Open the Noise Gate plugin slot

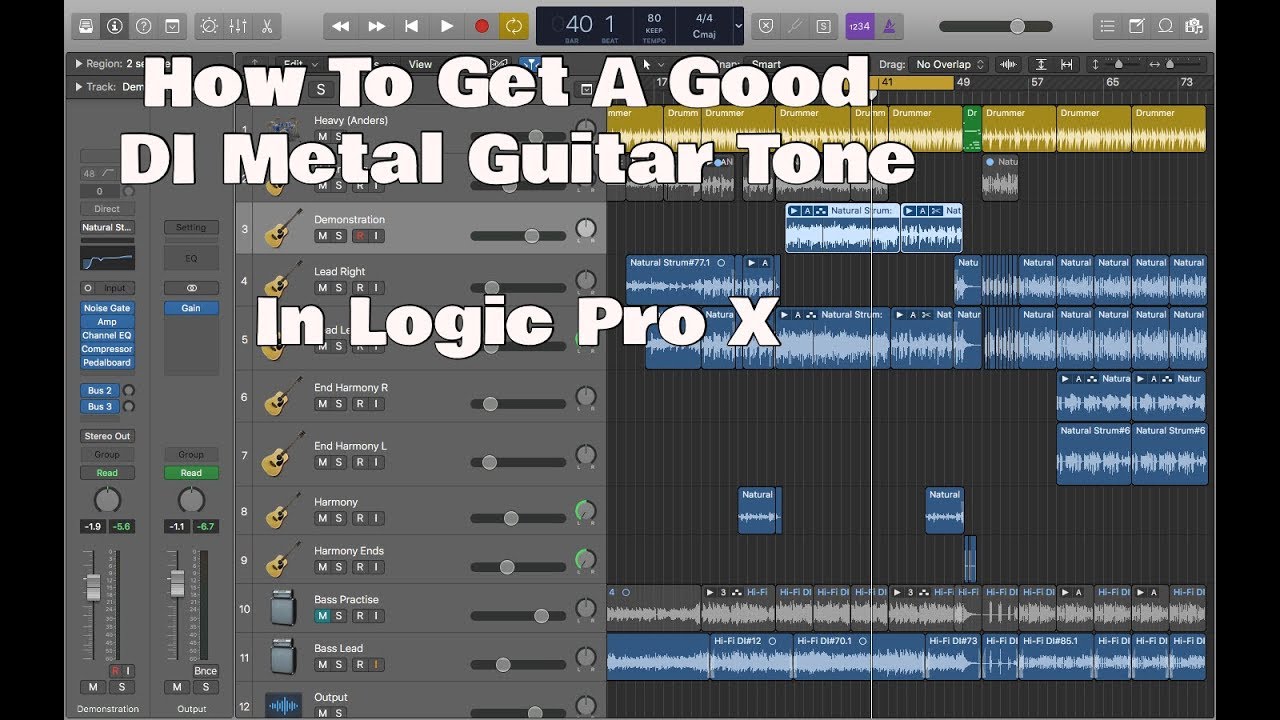107,309
